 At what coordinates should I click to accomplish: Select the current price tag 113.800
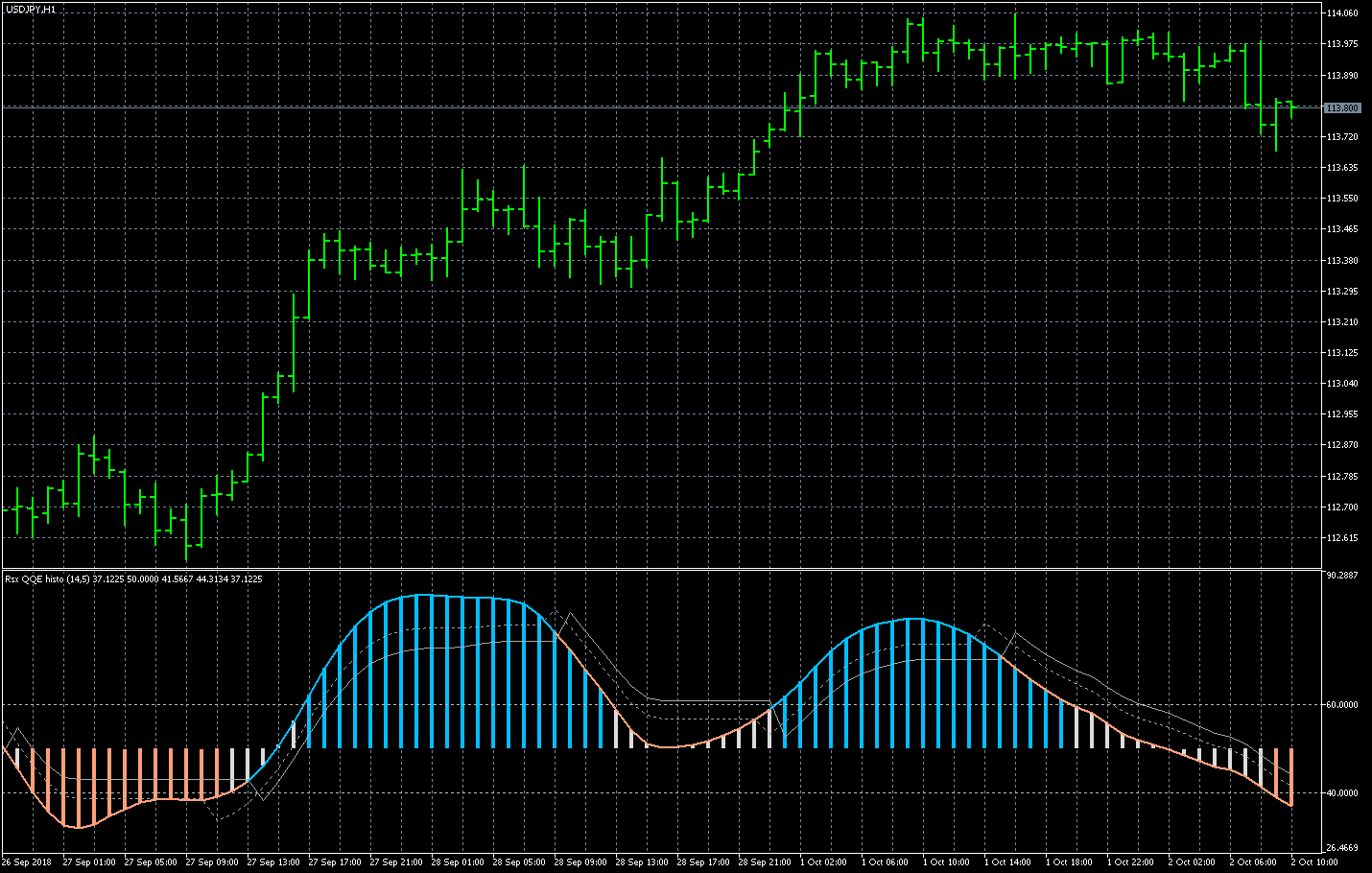click(1341, 108)
